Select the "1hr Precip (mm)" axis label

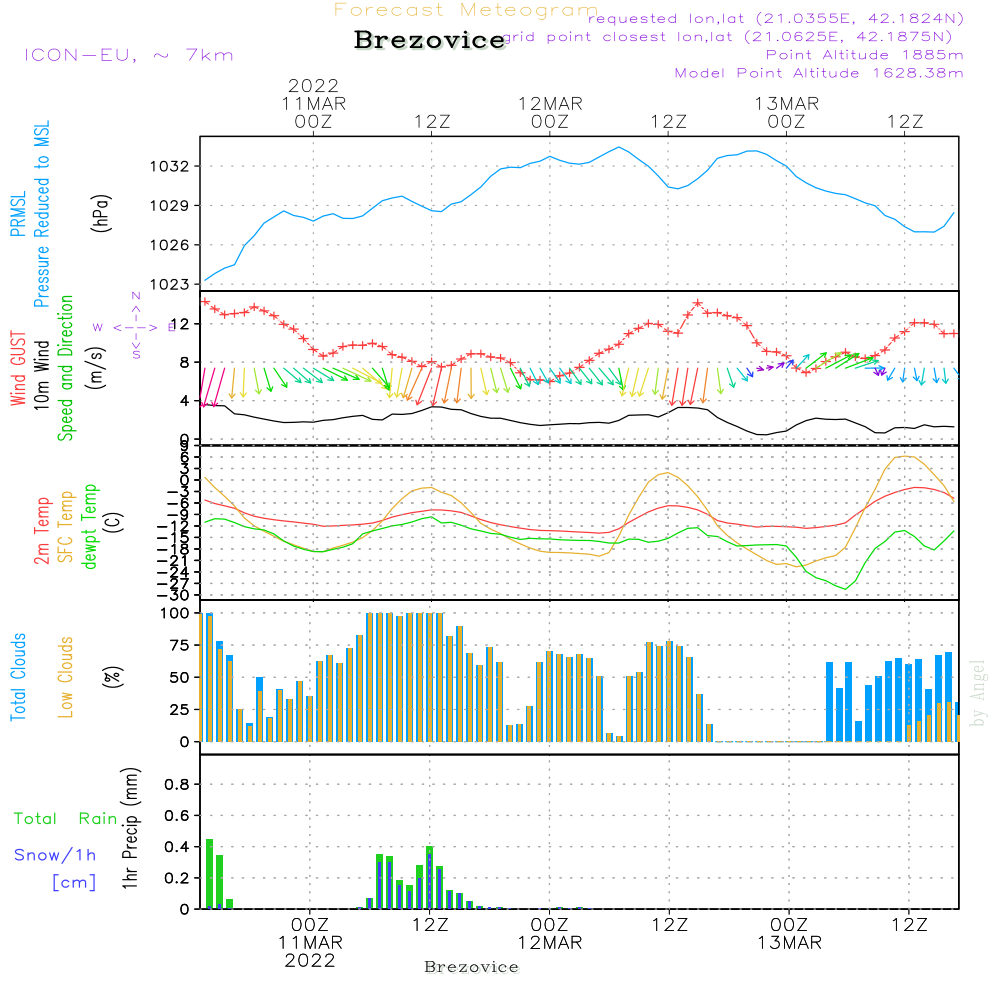tap(130, 828)
